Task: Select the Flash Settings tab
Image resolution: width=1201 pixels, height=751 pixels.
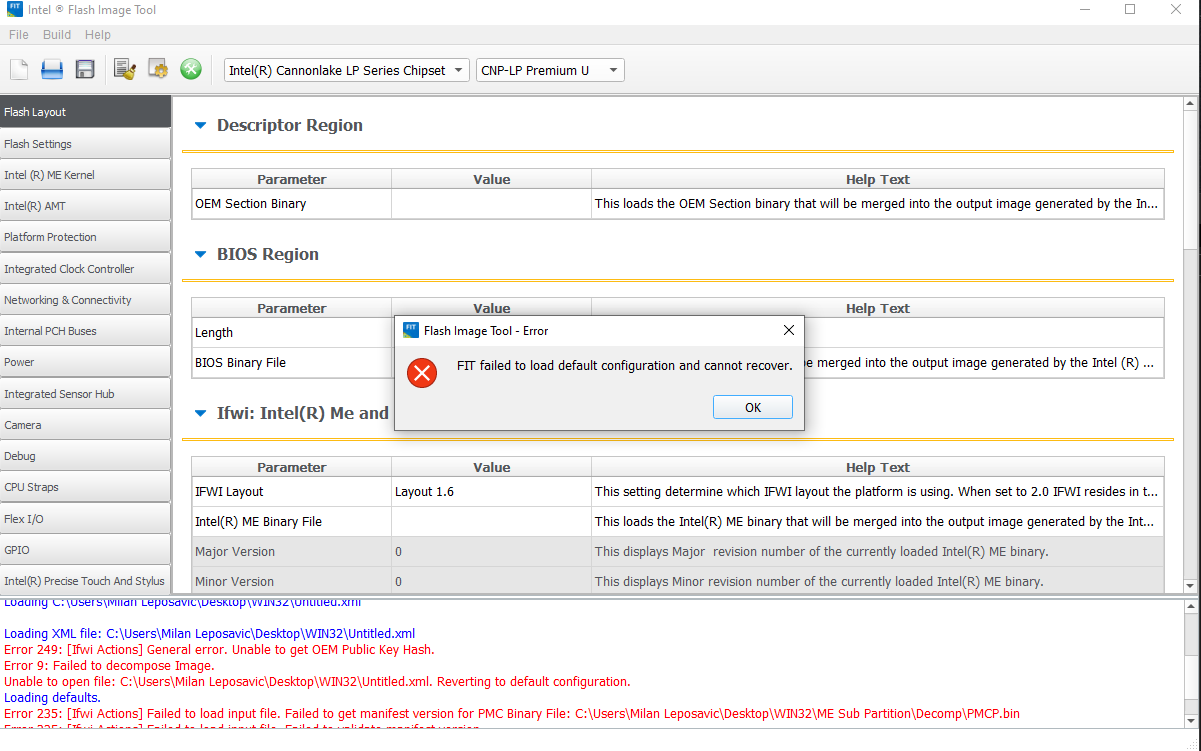Action: [x=86, y=144]
